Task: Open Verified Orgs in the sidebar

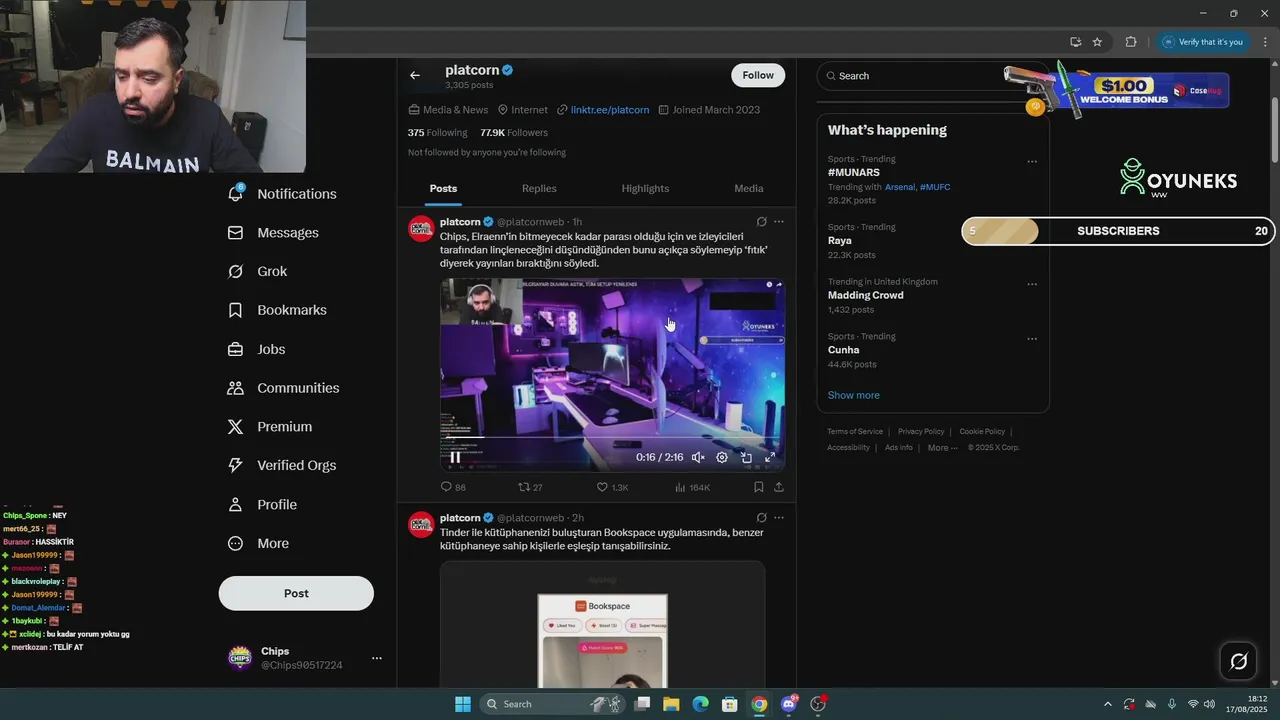Action: (282, 465)
